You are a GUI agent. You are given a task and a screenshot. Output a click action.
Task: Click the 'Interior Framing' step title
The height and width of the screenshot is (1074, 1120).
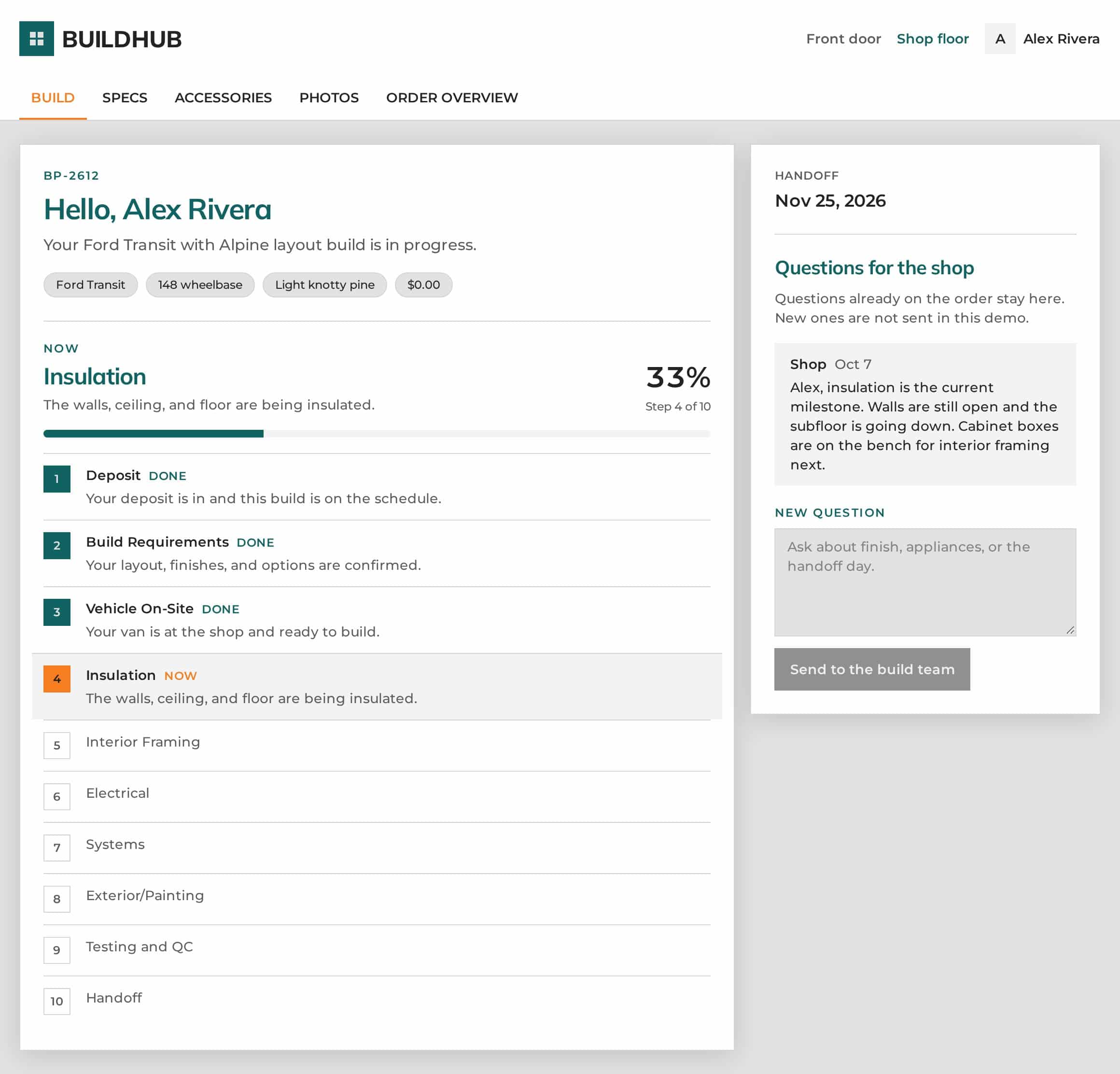[x=143, y=742]
